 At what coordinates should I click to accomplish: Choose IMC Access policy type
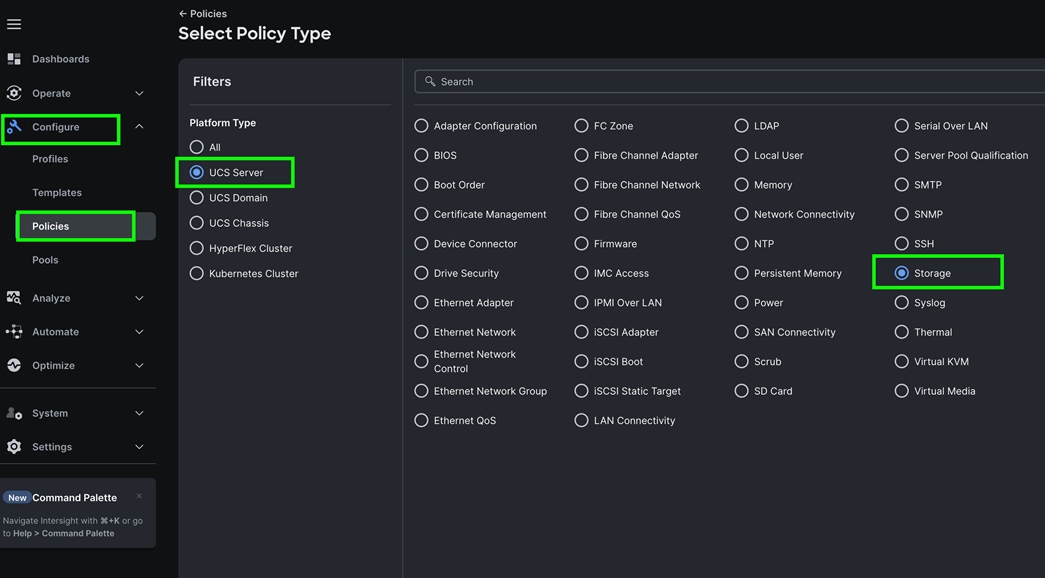(x=581, y=273)
